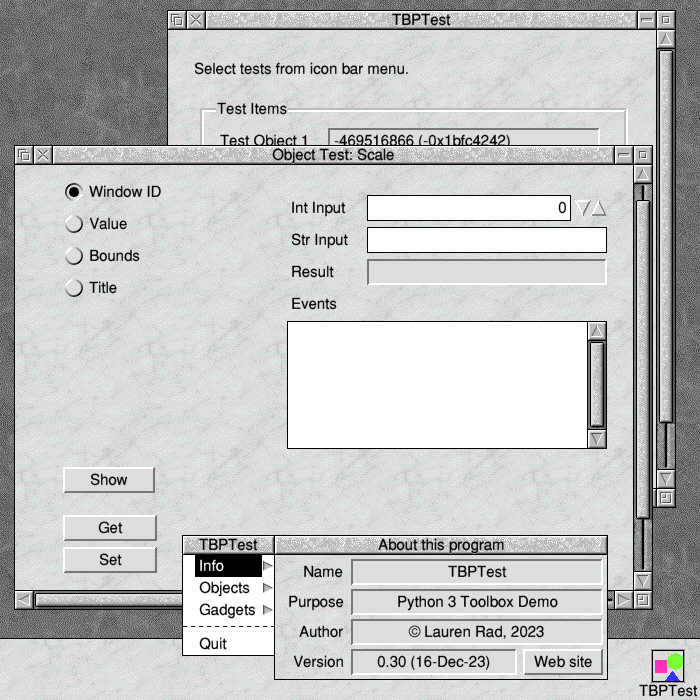The height and width of the screenshot is (700, 700).
Task: Click the 'Select tests from icon bar menu.' text
Action: [301, 69]
